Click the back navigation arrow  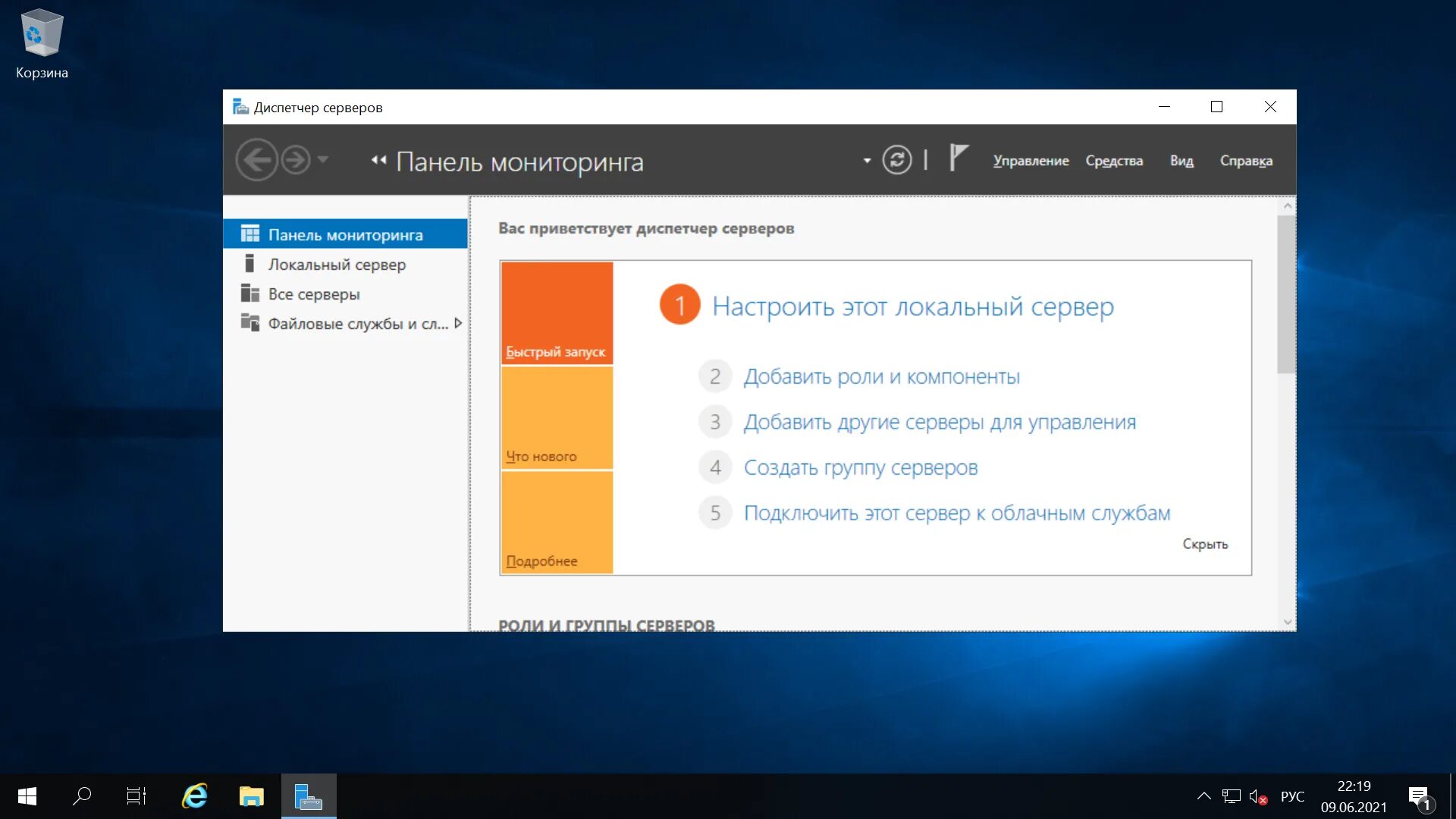[256, 160]
